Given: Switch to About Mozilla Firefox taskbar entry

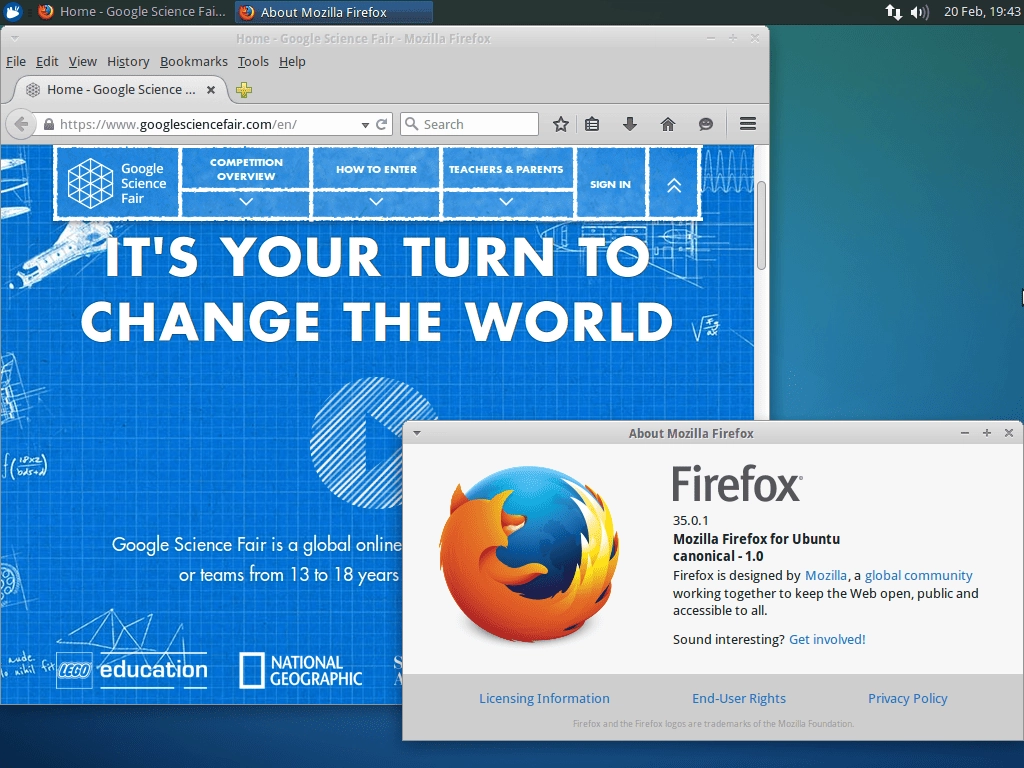Looking at the screenshot, I should (x=334, y=12).
